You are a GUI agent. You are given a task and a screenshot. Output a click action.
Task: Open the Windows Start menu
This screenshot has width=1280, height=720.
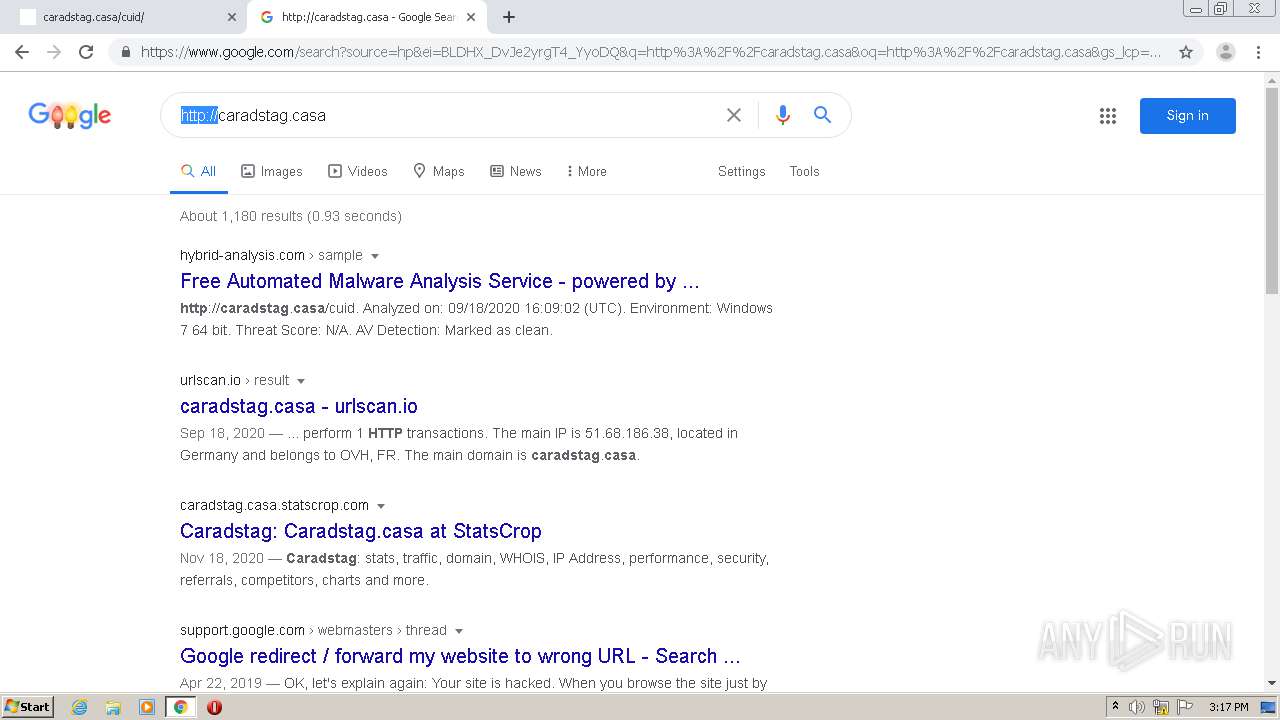[27, 707]
